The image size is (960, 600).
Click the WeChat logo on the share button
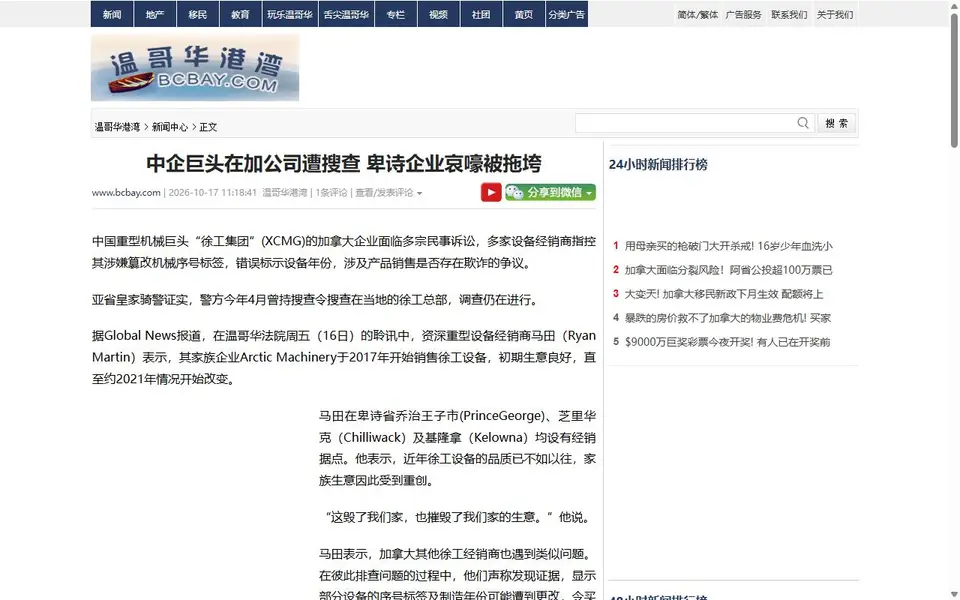click(x=514, y=192)
